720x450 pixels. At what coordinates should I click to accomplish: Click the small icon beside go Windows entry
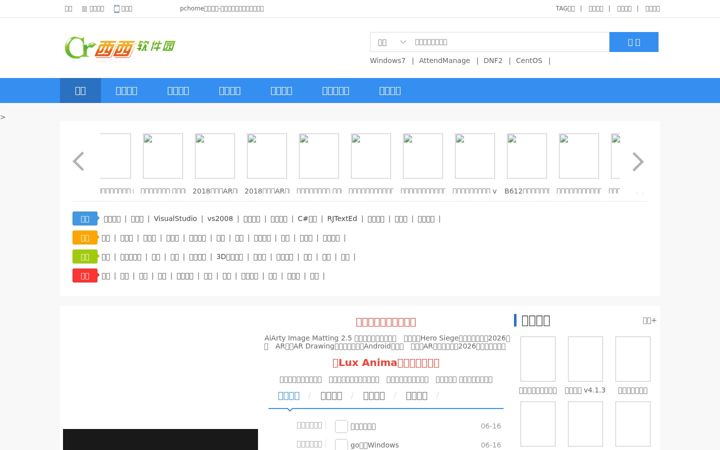coord(341,444)
